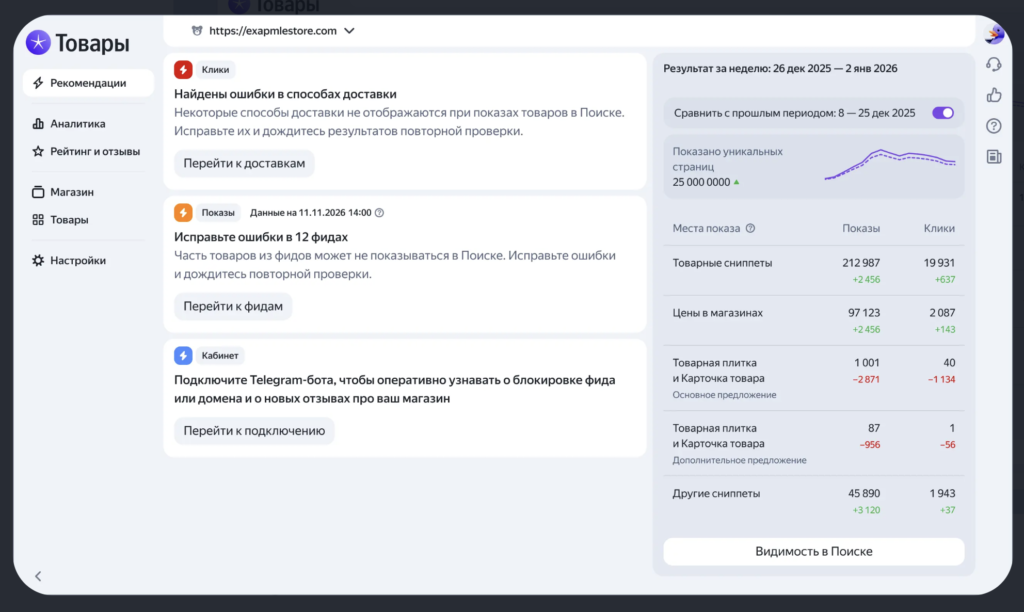Click the news journal icon on right rail

pos(993,157)
